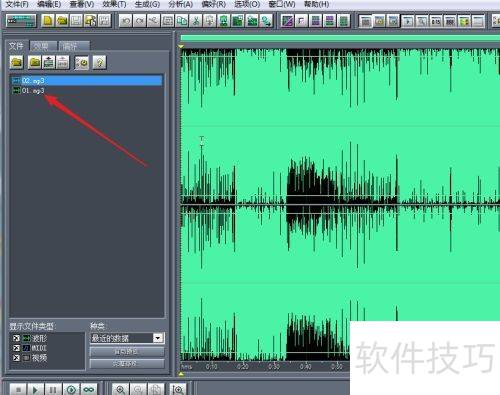Toggle the 视频 file type checkbox
500x395 pixels.
(x=16, y=358)
